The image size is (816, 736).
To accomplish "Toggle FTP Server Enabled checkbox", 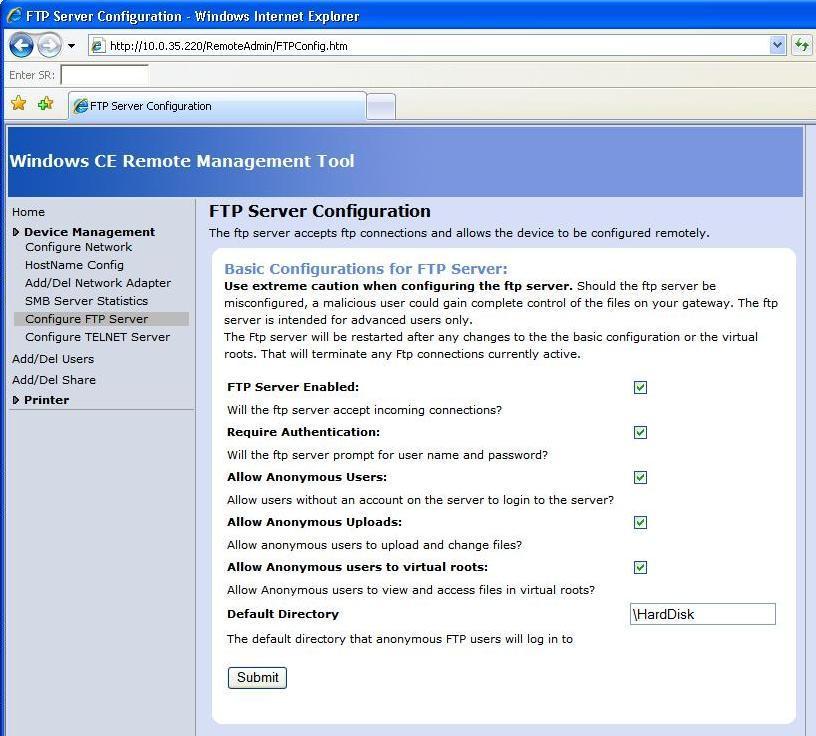I will [640, 387].
